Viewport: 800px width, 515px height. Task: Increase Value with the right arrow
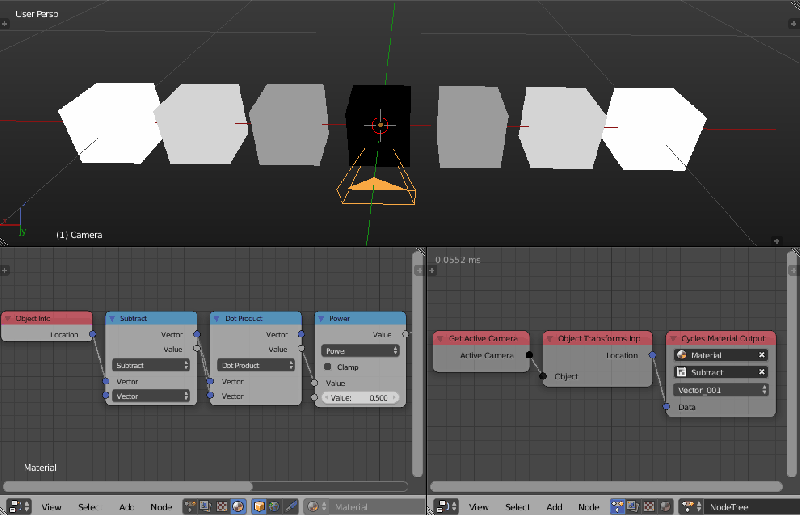pos(394,398)
